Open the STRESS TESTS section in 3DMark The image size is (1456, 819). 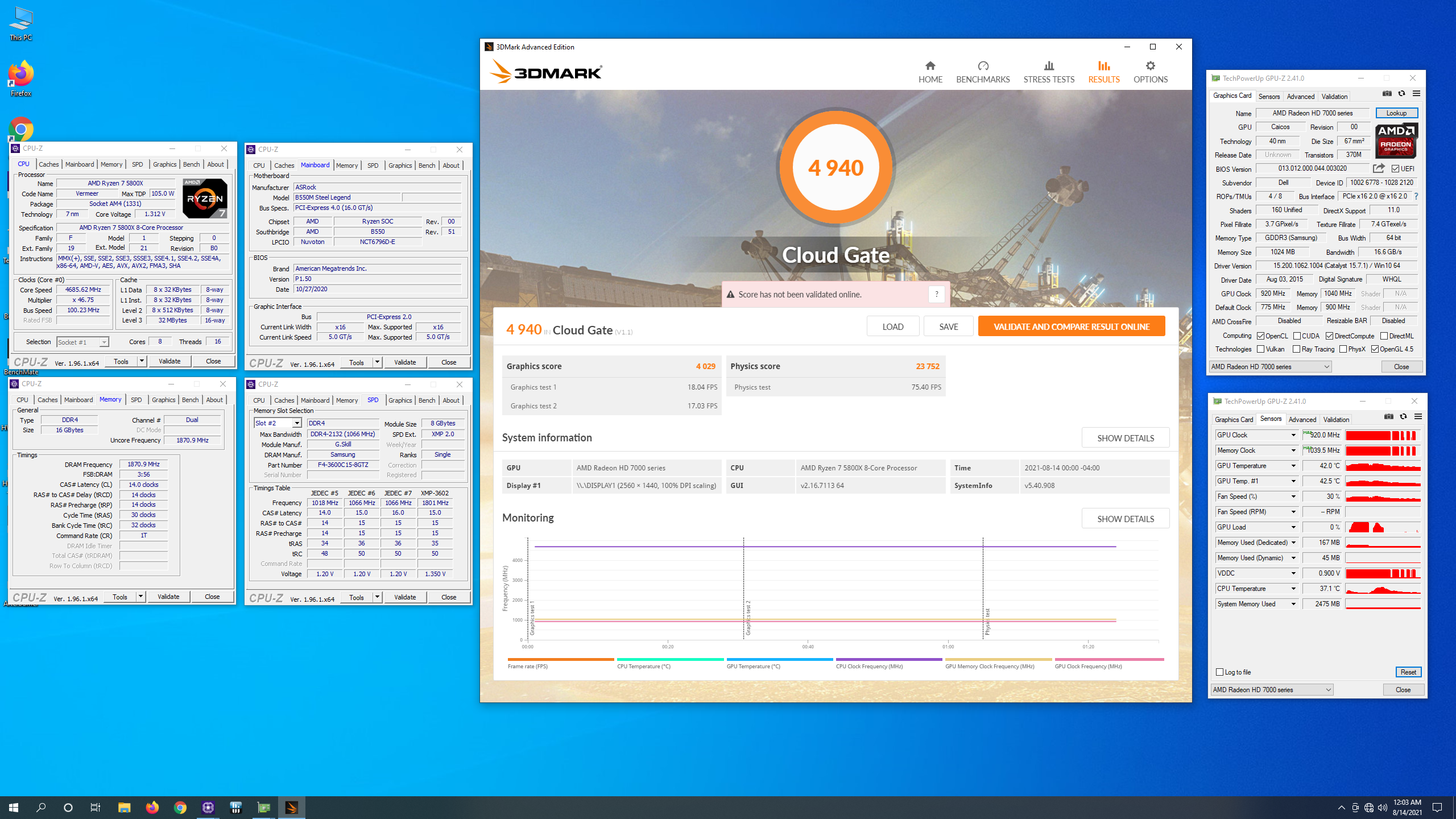click(x=1049, y=72)
